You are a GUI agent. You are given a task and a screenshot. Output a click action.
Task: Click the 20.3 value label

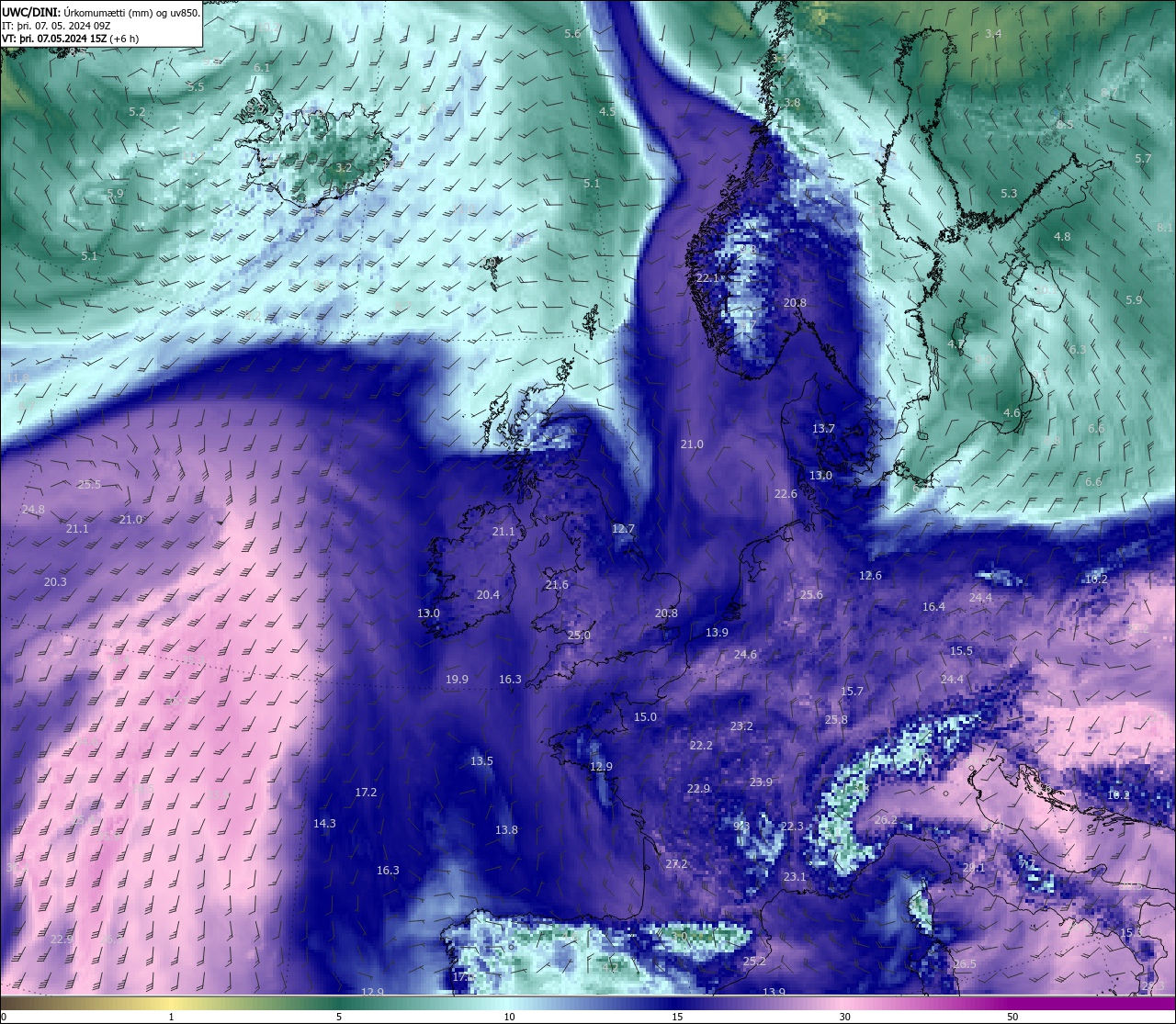(55, 582)
